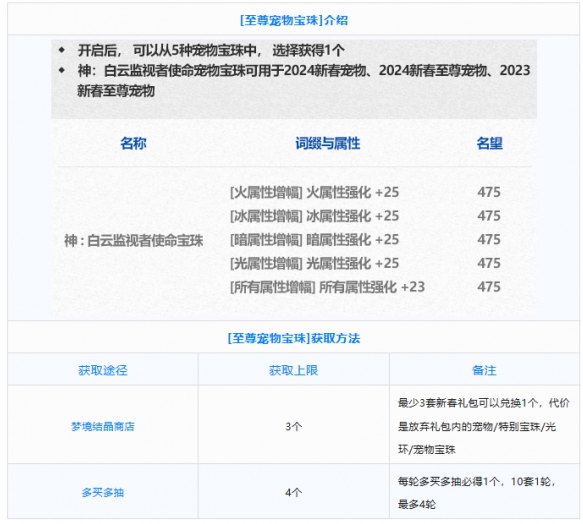Click the 获取上限 column header
583x524 pixels.
point(293,370)
